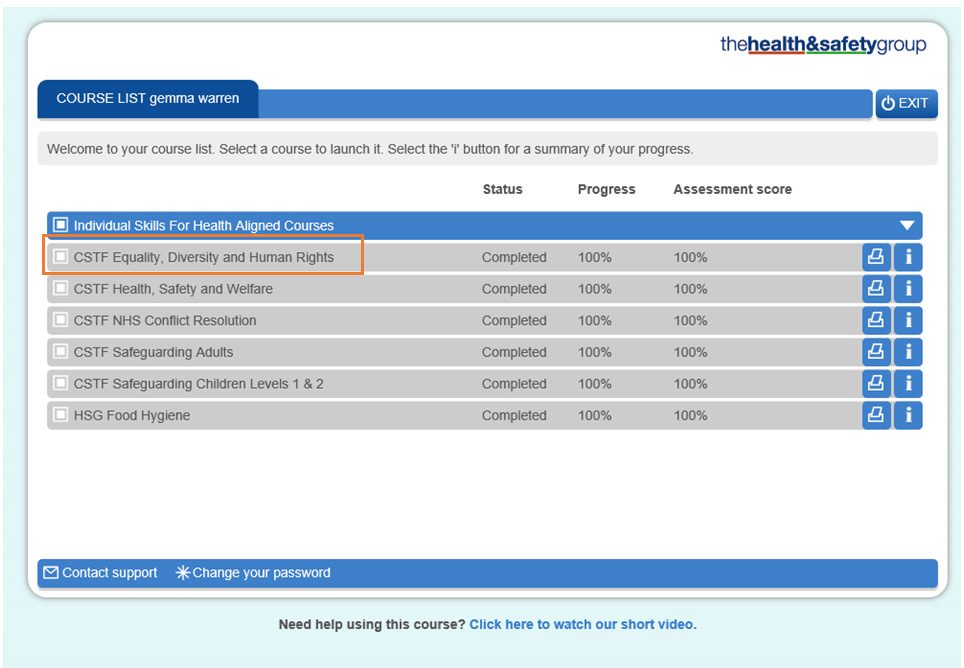This screenshot has height=668, width=964.
Task: Click the power icon inside the EXIT button
Action: click(889, 103)
